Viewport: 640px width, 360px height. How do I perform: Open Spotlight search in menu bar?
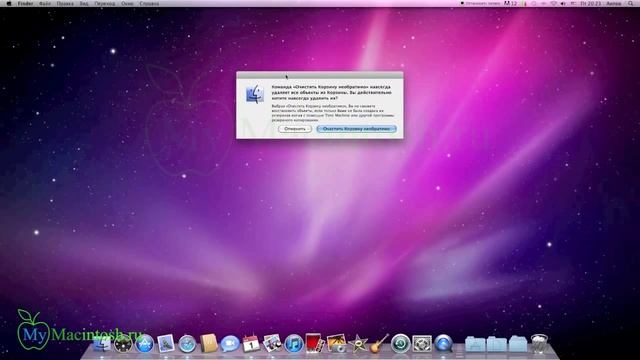pos(631,3)
